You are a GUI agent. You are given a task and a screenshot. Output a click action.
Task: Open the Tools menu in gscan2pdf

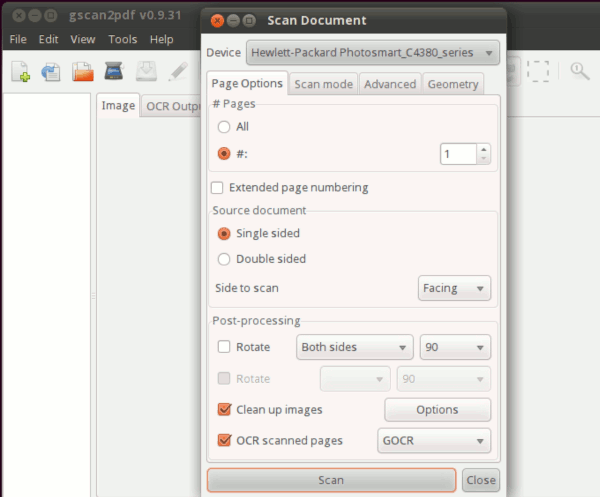pyautogui.click(x=122, y=39)
